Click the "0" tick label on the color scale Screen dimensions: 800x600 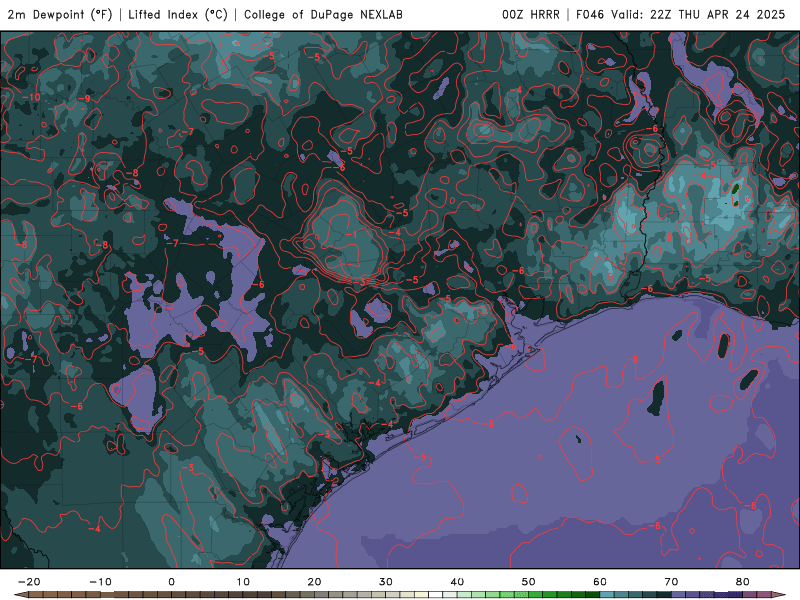pyautogui.click(x=171, y=582)
